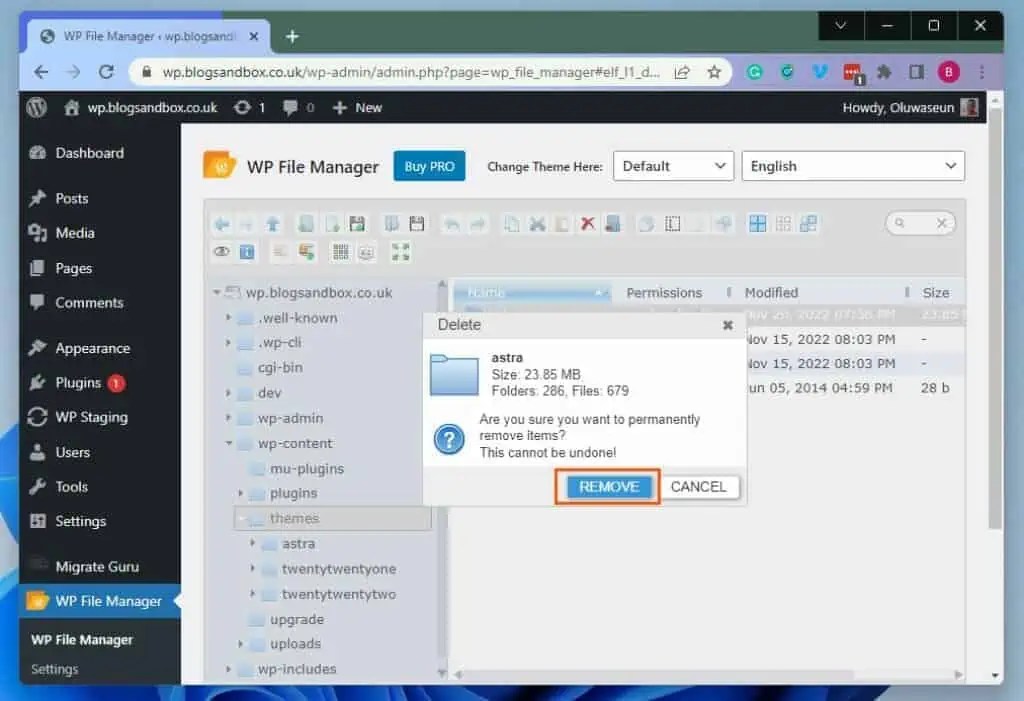Click inside the file search field
Screen dimensions: 1024x701
tap(912, 223)
